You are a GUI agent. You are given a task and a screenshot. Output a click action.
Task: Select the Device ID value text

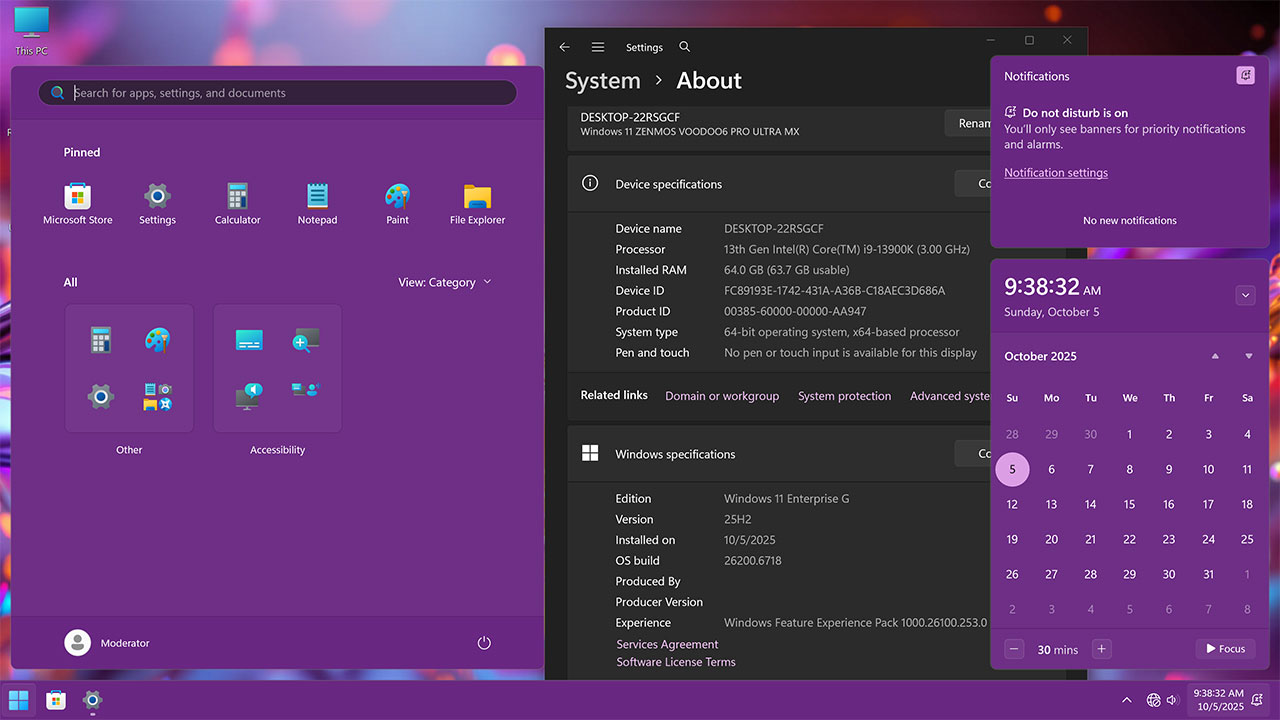(834, 291)
